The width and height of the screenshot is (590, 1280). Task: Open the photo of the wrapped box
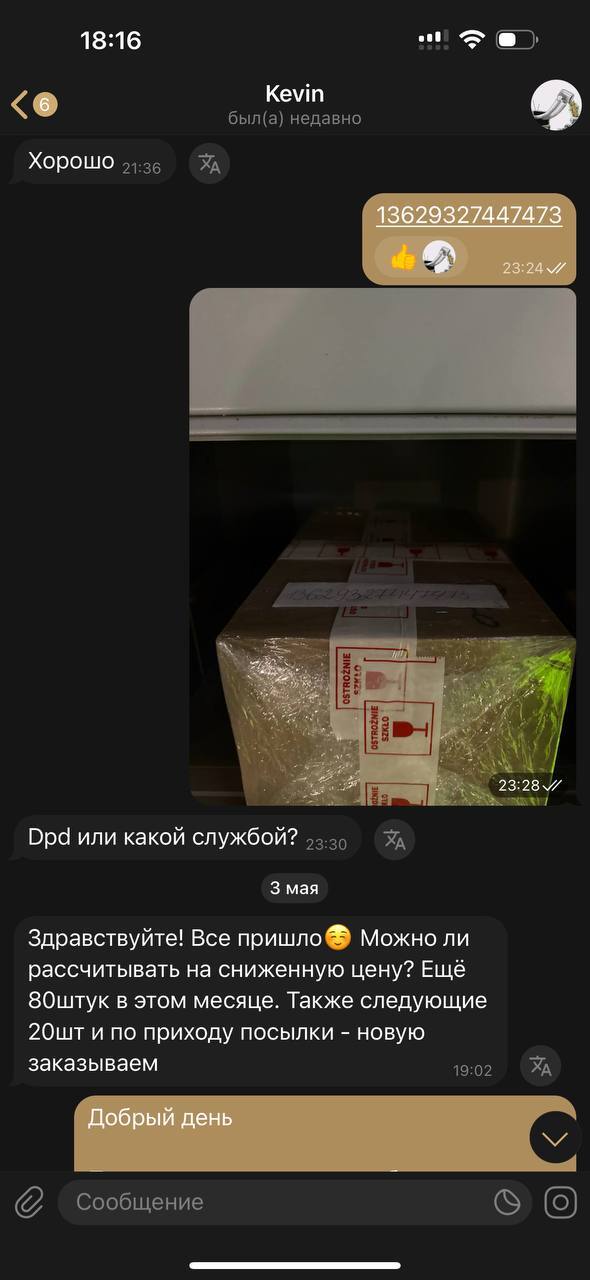coord(383,547)
